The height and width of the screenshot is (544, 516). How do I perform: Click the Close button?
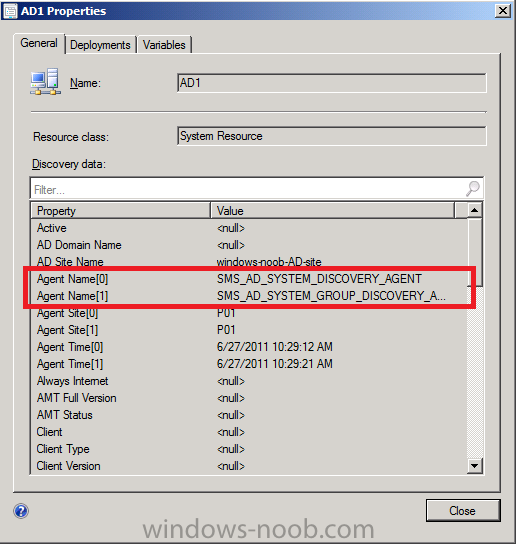[463, 511]
